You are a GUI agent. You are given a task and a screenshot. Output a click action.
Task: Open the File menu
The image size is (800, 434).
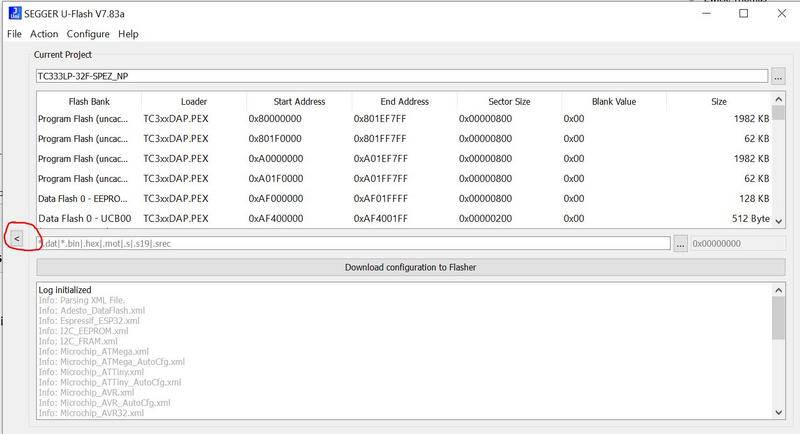pos(14,34)
